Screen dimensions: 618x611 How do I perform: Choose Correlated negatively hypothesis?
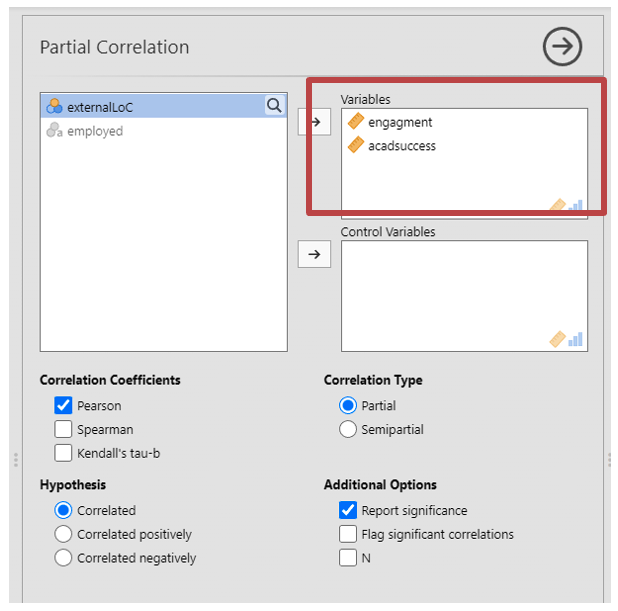64,558
